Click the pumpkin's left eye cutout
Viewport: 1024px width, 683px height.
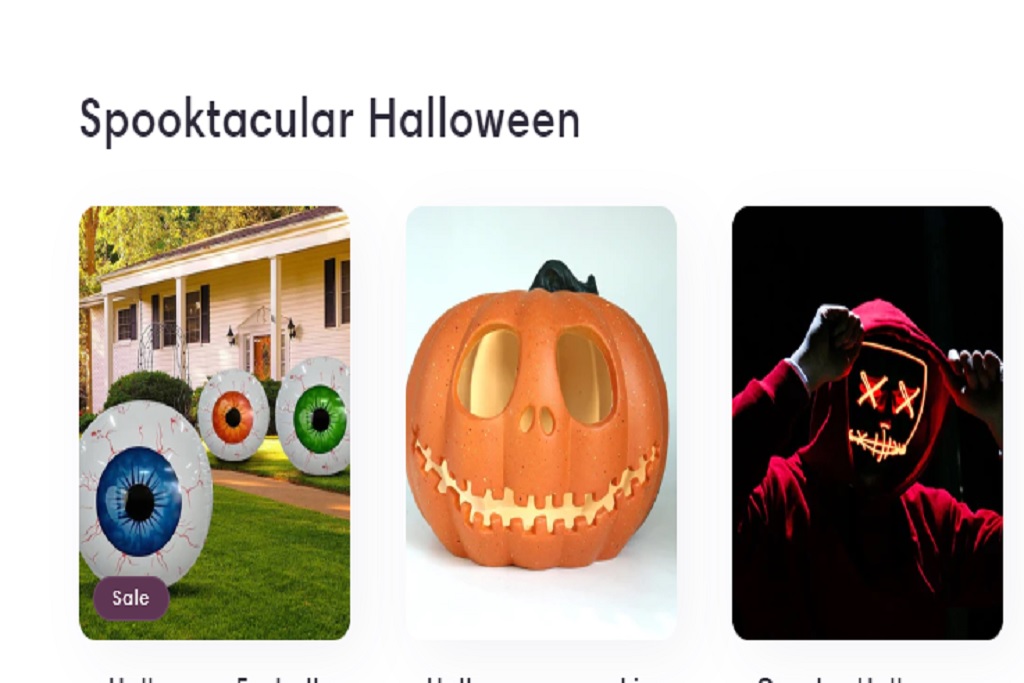(488, 372)
